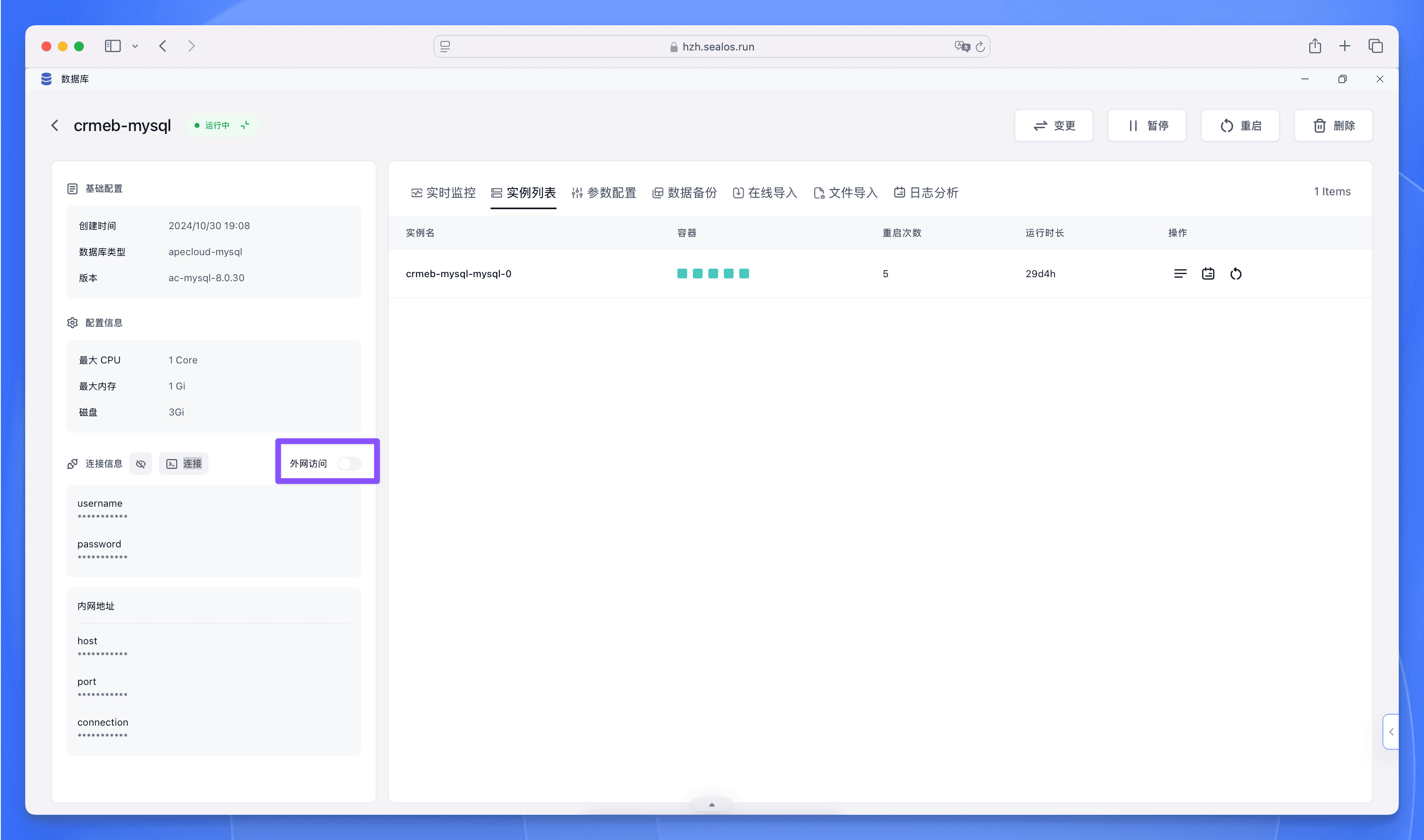Open the 数据备份 tab
1424x840 pixels.
pos(685,192)
